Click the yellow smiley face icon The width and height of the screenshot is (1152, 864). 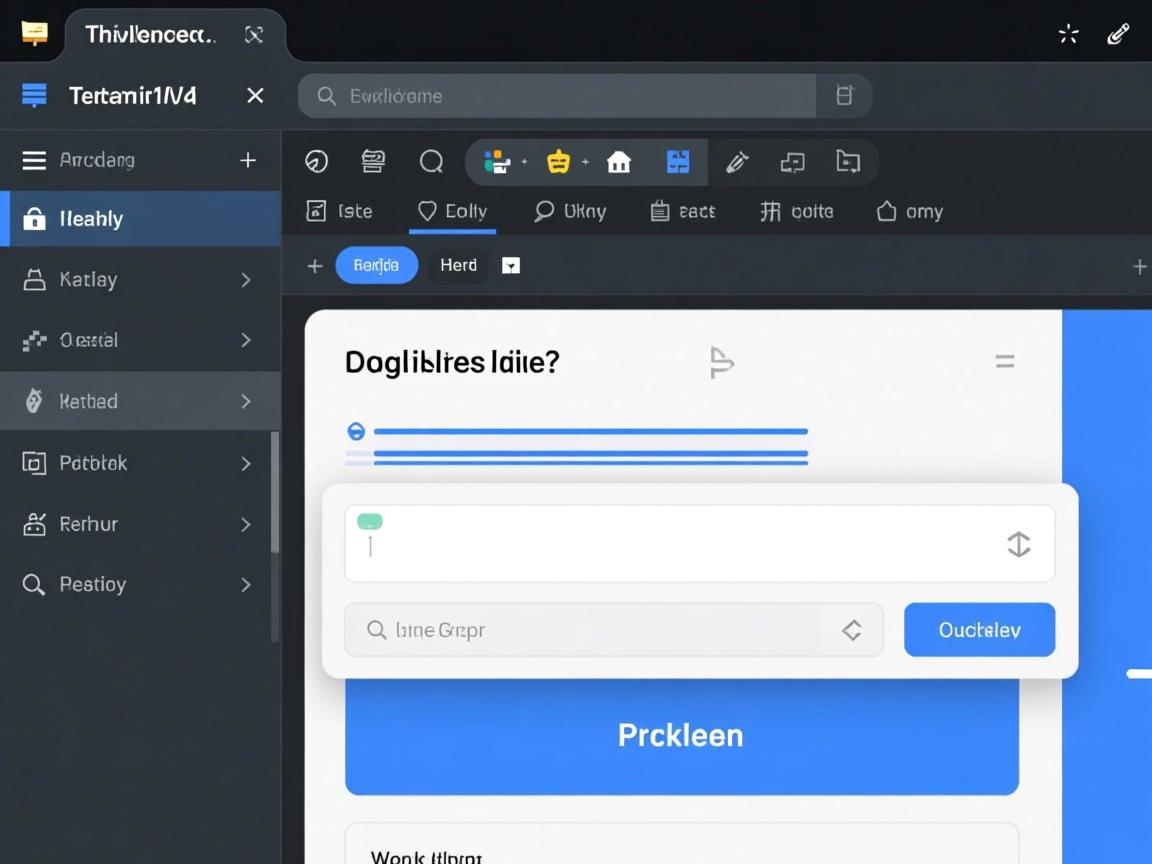tap(558, 162)
